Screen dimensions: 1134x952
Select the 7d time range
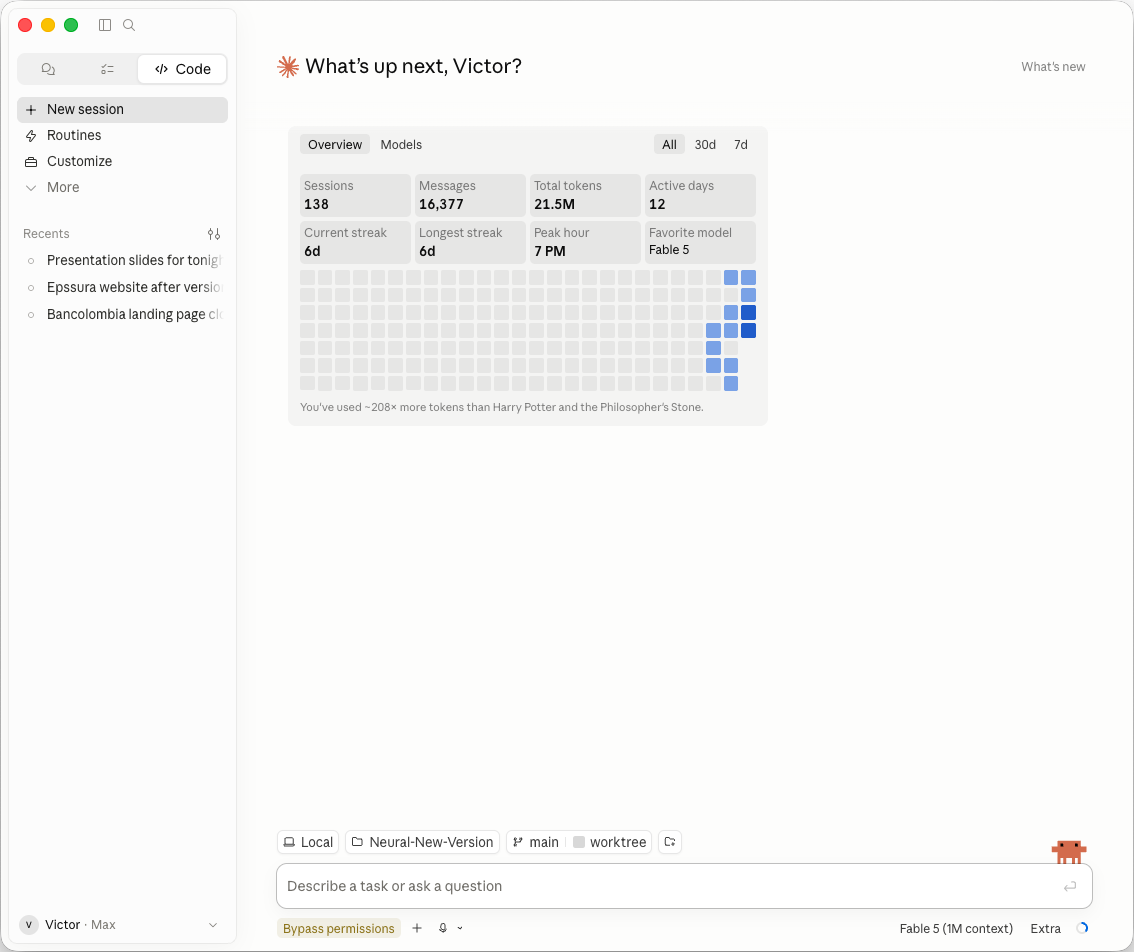tap(741, 145)
